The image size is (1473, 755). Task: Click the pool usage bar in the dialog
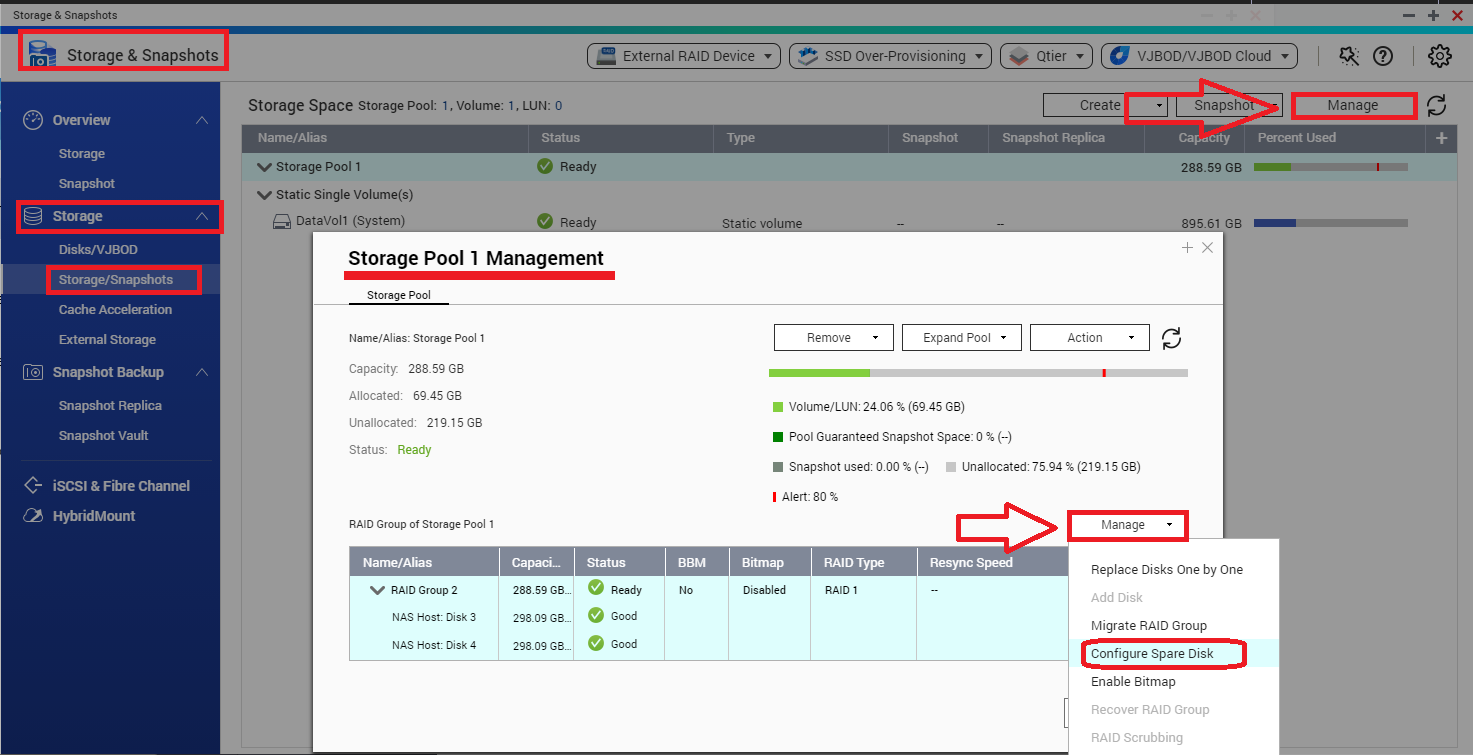[977, 373]
